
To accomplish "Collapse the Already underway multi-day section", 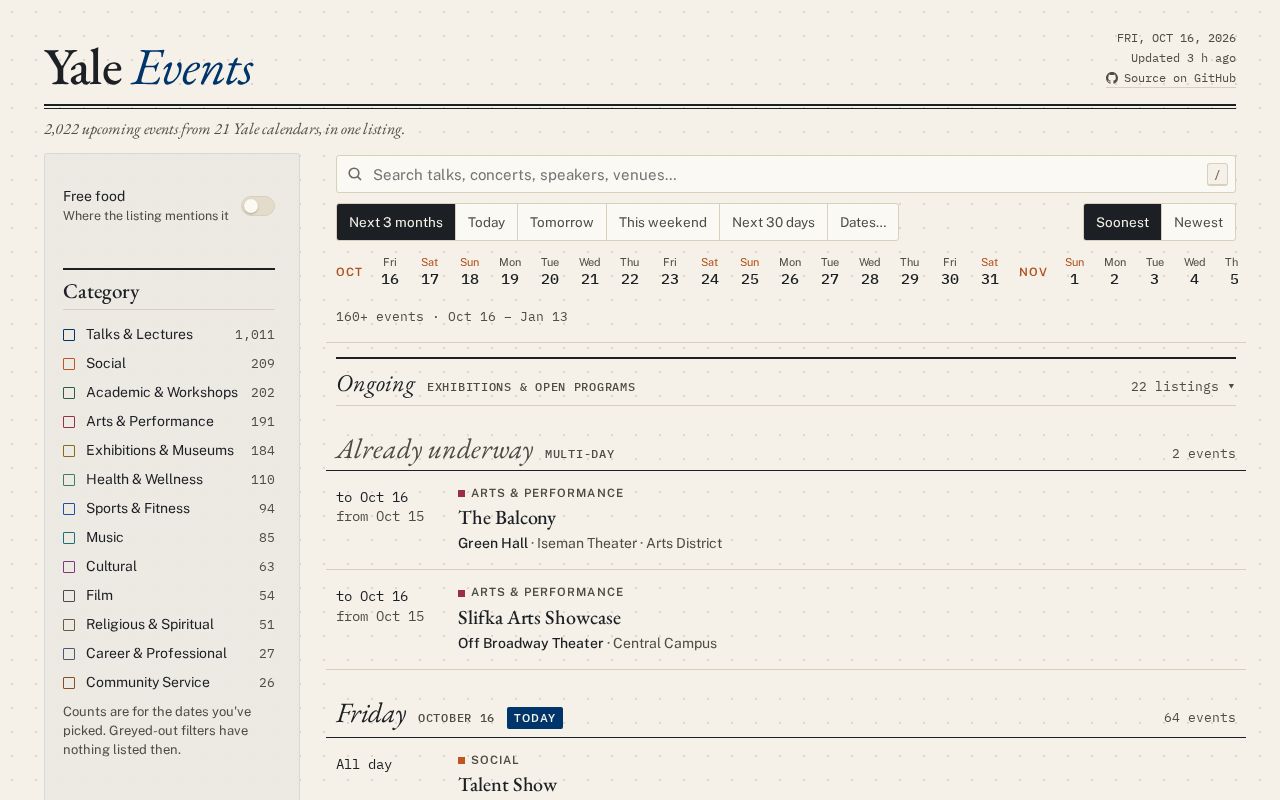I will coord(786,451).
